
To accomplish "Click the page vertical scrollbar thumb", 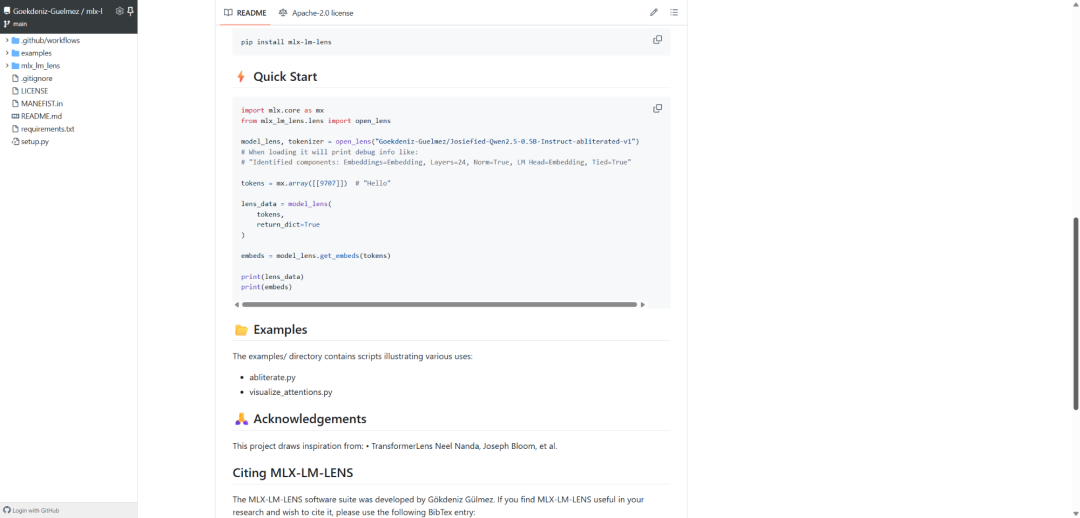I will click(1076, 313).
